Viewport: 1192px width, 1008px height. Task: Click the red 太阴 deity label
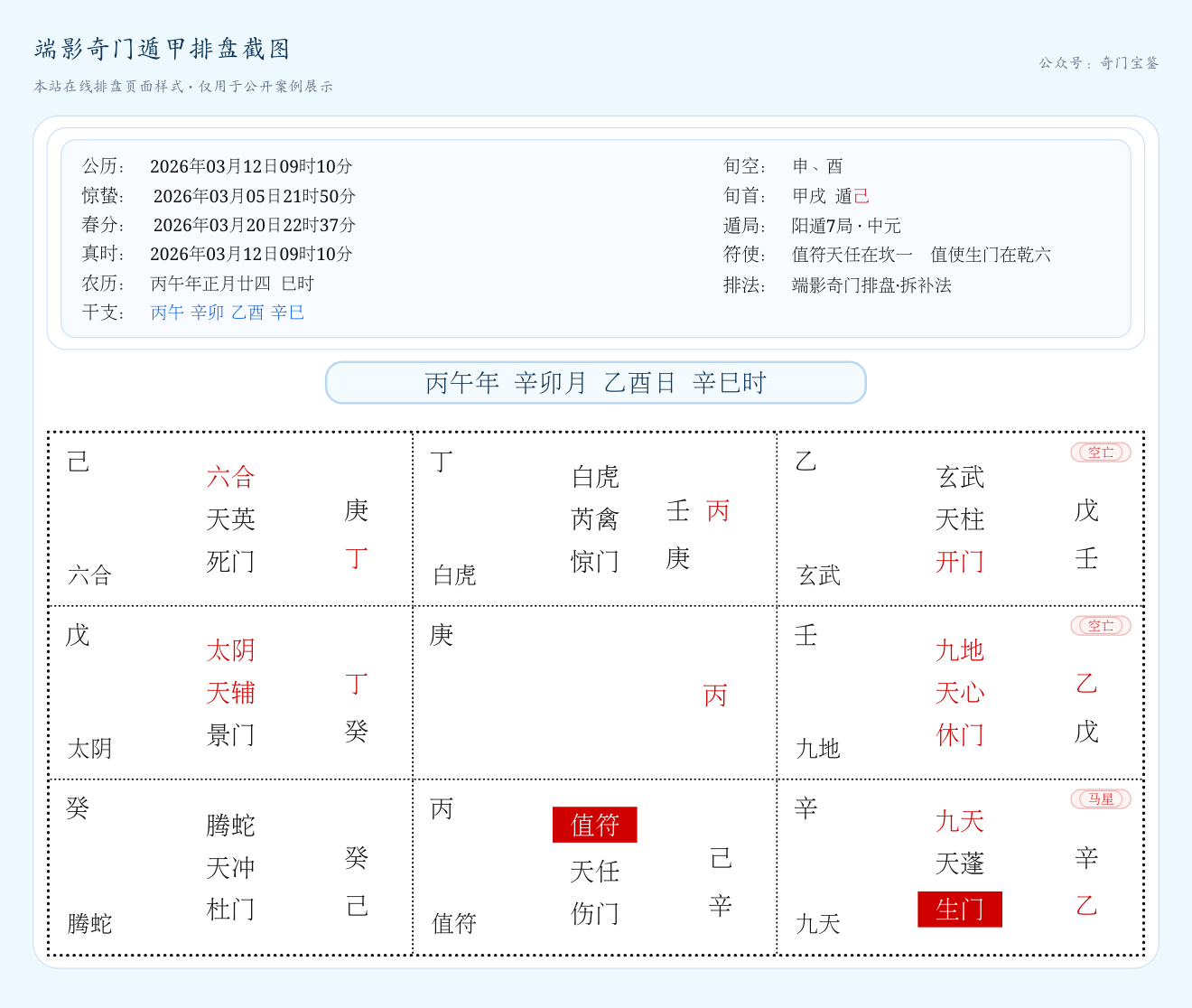[231, 650]
